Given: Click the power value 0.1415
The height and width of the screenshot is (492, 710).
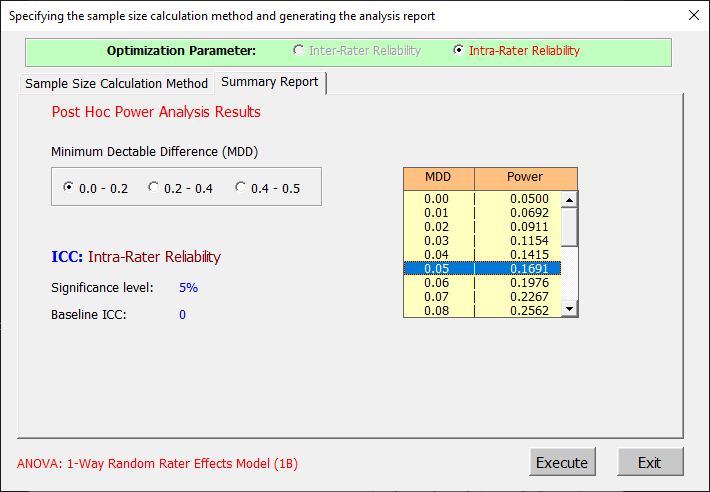Looking at the screenshot, I should tap(529, 255).
